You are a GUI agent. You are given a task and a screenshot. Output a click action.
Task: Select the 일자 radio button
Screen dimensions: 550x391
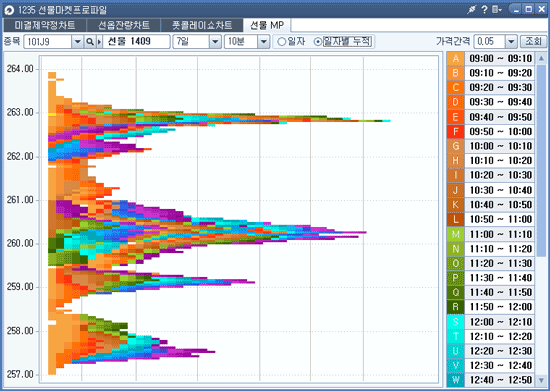pyautogui.click(x=282, y=42)
